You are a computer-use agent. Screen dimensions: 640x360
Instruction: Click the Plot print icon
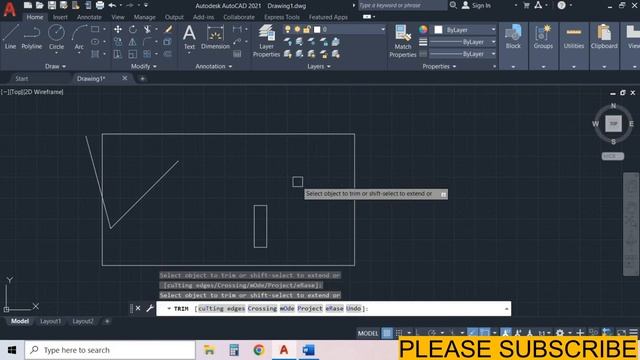point(100,5)
